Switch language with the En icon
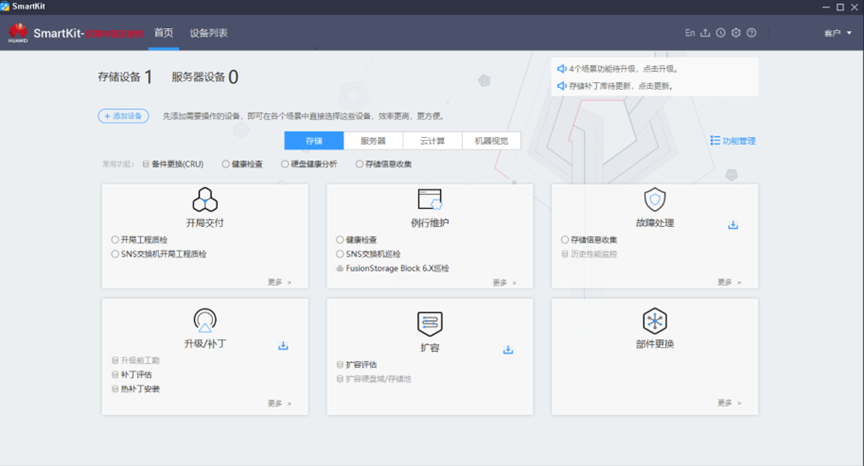This screenshot has width=864, height=466. [689, 33]
